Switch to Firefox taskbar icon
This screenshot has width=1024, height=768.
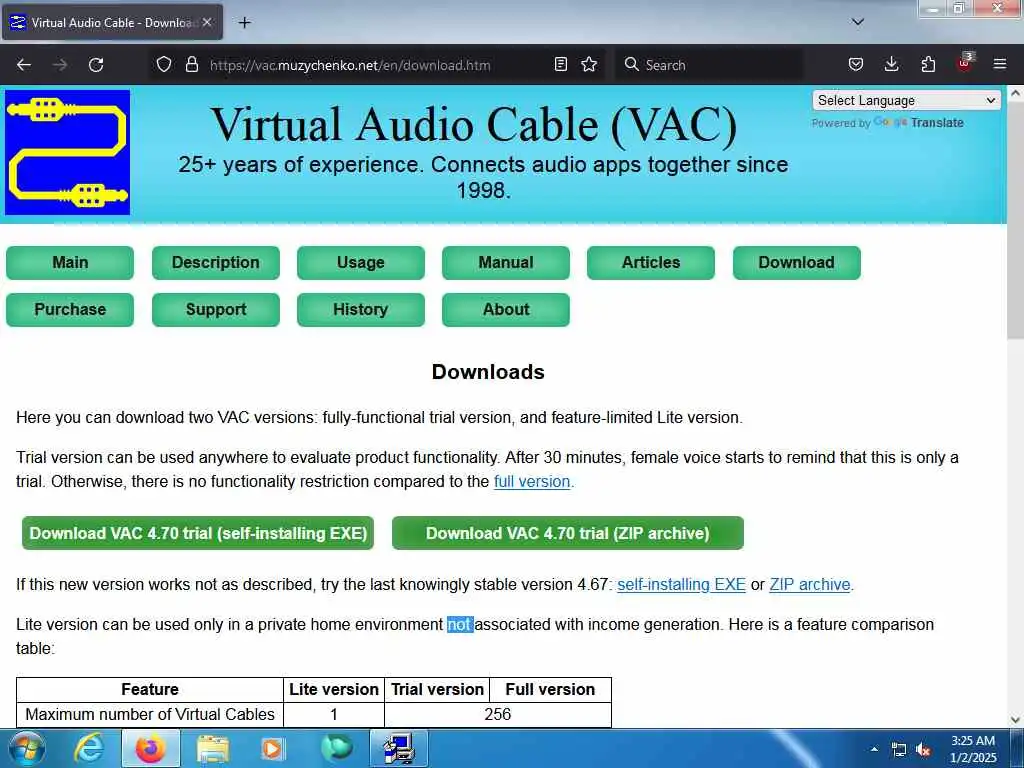pyautogui.click(x=150, y=749)
